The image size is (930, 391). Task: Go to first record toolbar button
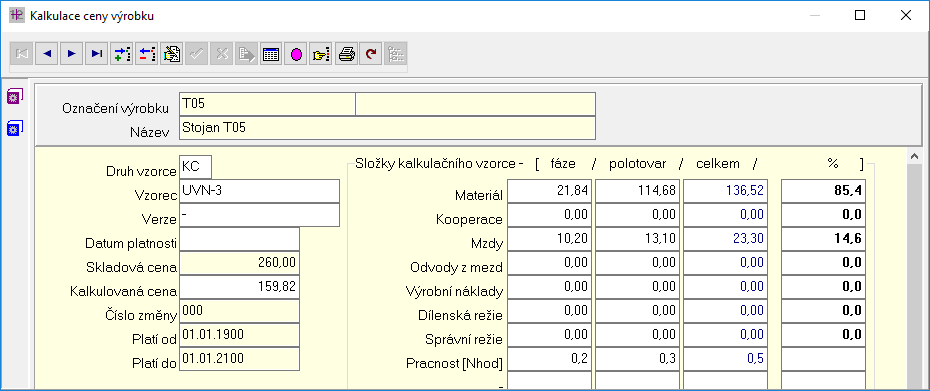point(22,55)
